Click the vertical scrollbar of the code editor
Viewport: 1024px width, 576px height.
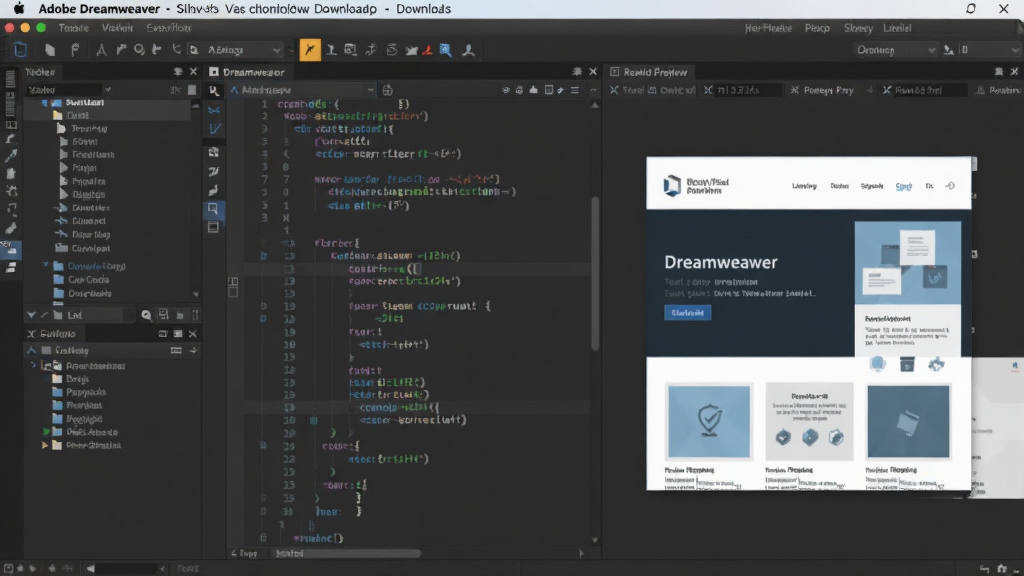pos(595,273)
